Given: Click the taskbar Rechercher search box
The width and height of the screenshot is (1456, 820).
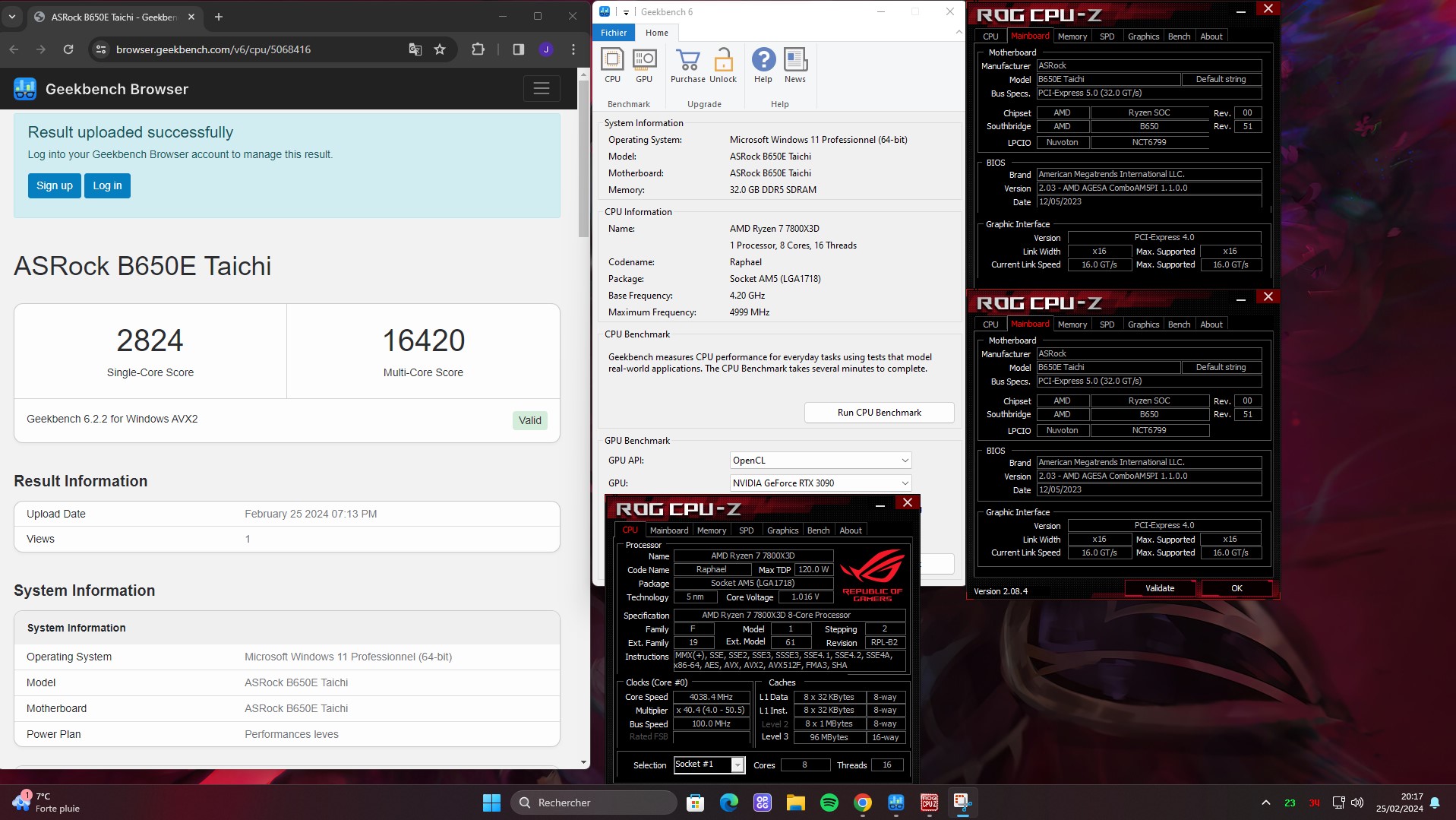Looking at the screenshot, I should (593, 803).
